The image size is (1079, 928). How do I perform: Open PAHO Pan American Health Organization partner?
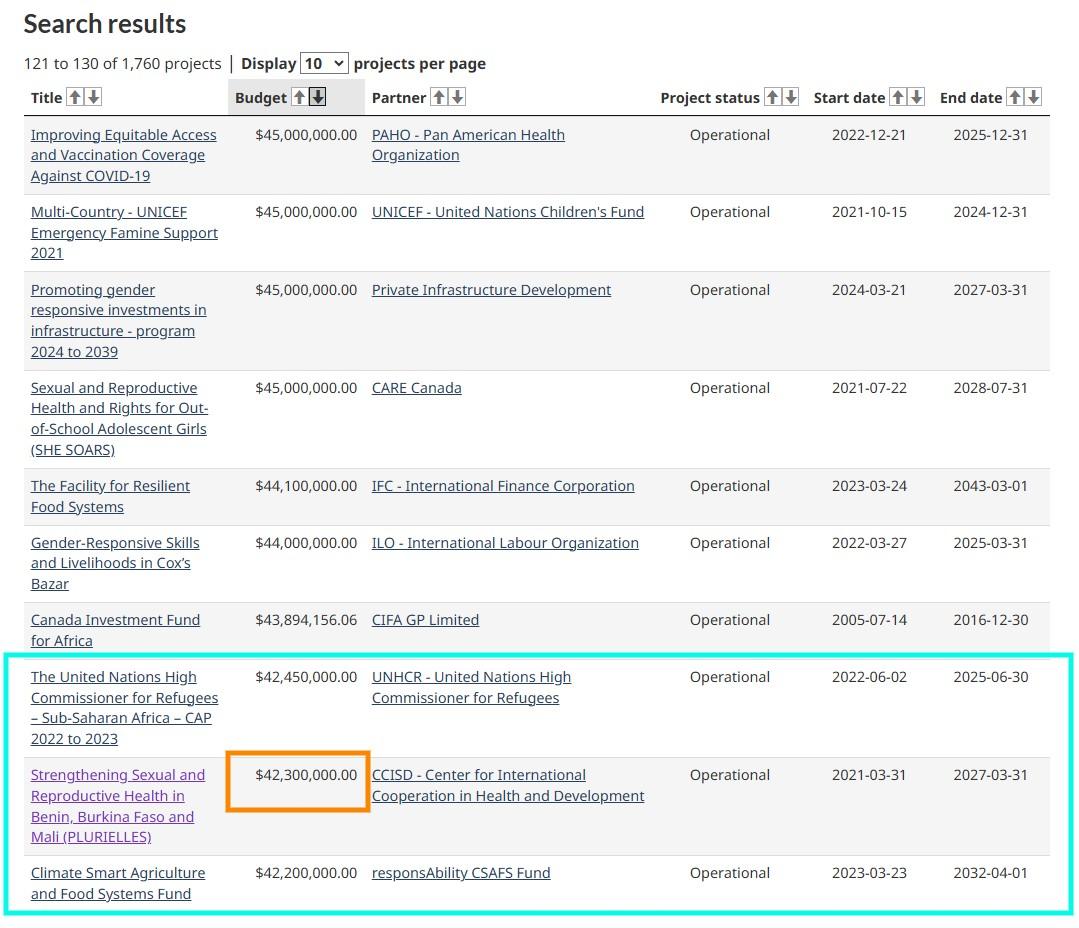469,145
